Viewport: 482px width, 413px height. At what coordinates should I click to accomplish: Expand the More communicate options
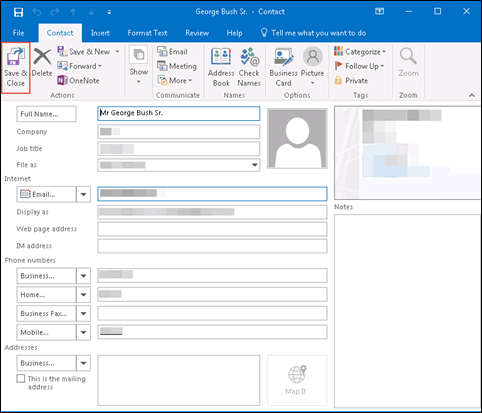(x=175, y=80)
